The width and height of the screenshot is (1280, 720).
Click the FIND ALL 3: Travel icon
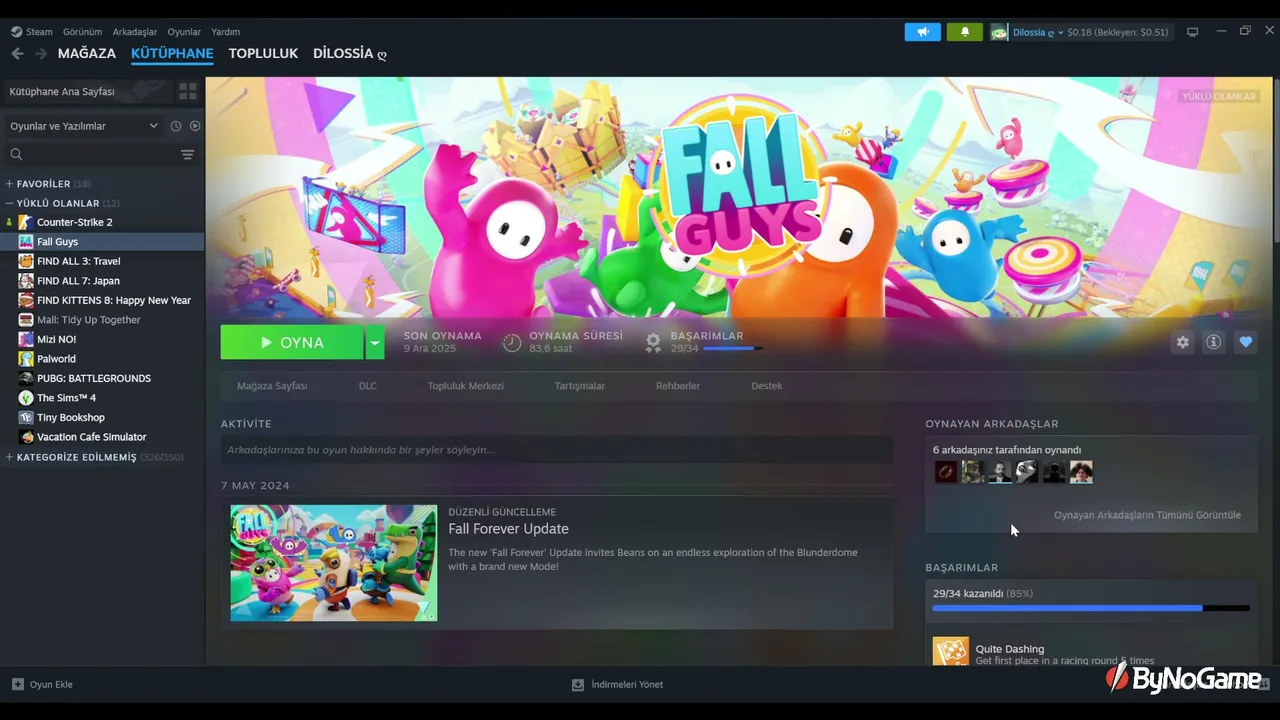point(26,261)
